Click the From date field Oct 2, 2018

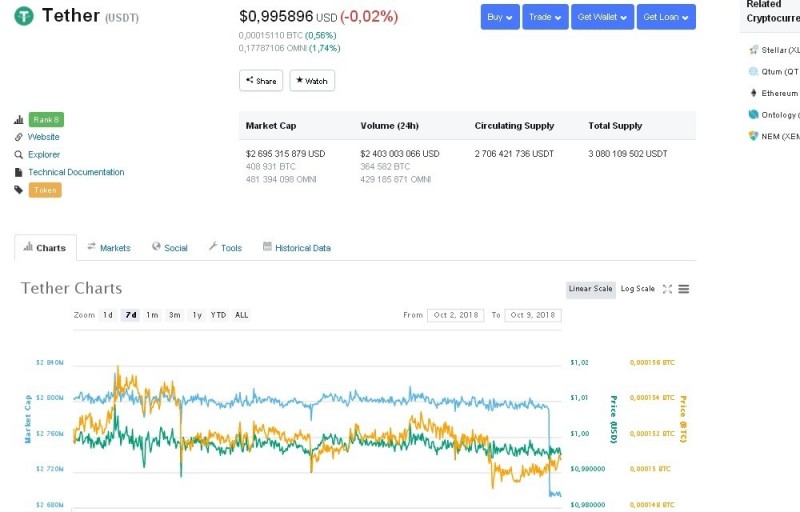456,315
